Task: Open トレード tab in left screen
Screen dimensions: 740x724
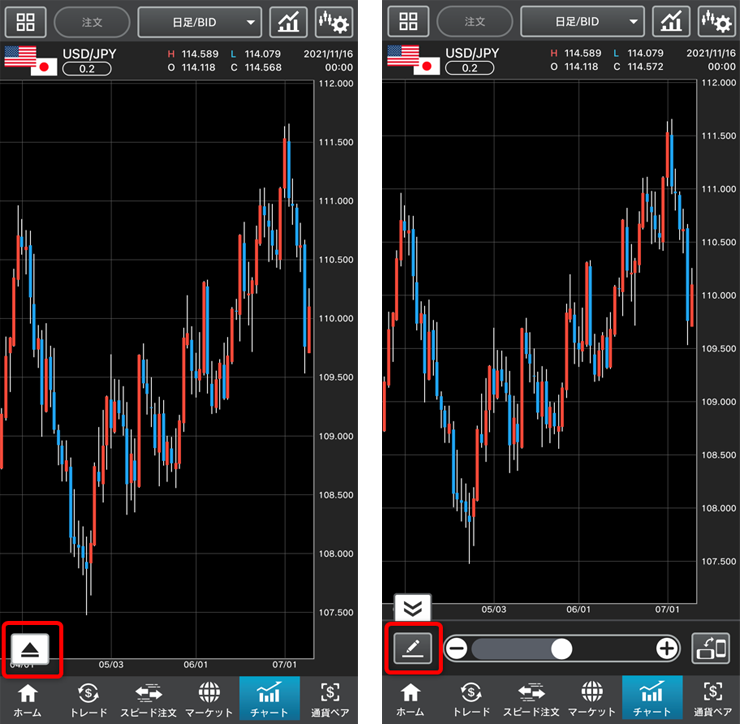Action: (x=88, y=699)
